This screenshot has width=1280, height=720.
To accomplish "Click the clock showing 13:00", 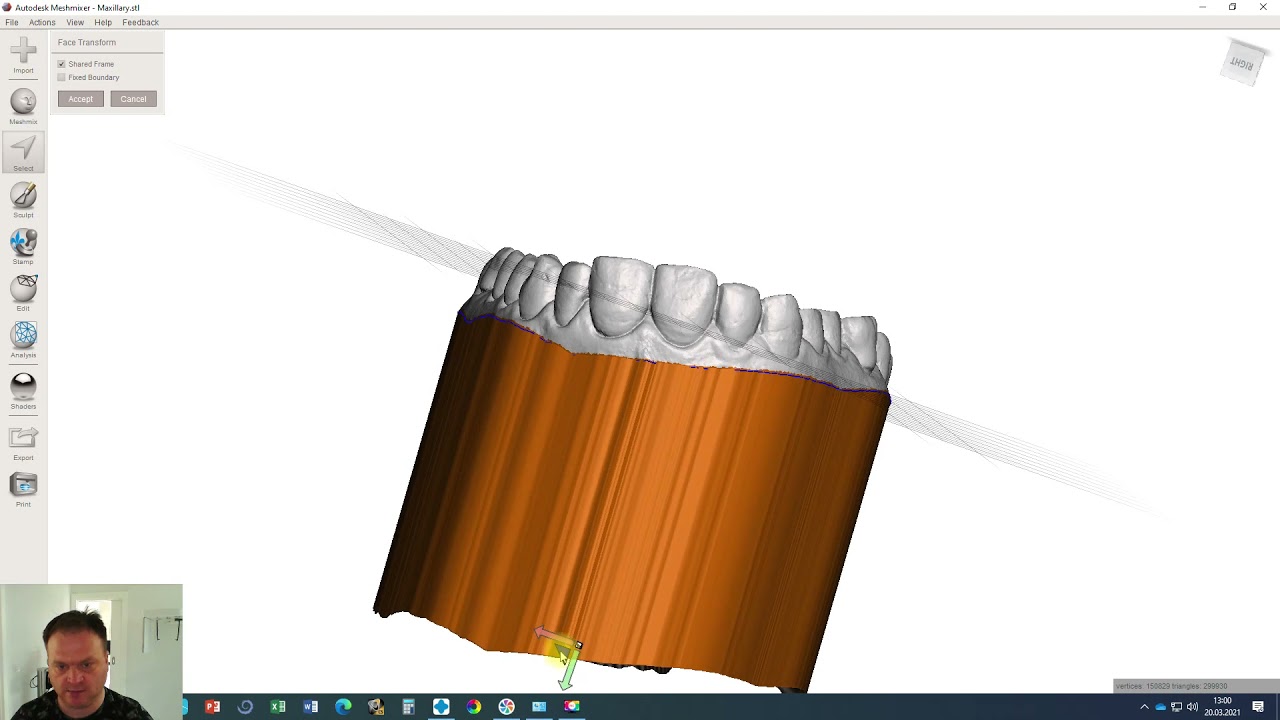I will [1222, 707].
